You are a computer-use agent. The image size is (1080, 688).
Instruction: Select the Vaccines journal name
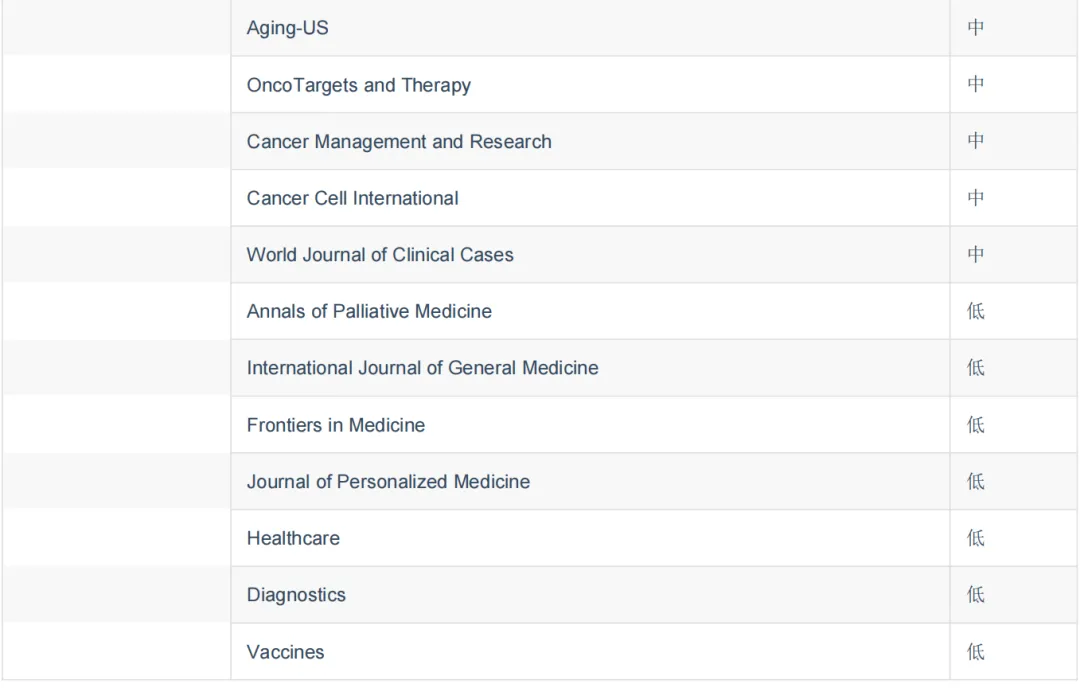point(285,652)
